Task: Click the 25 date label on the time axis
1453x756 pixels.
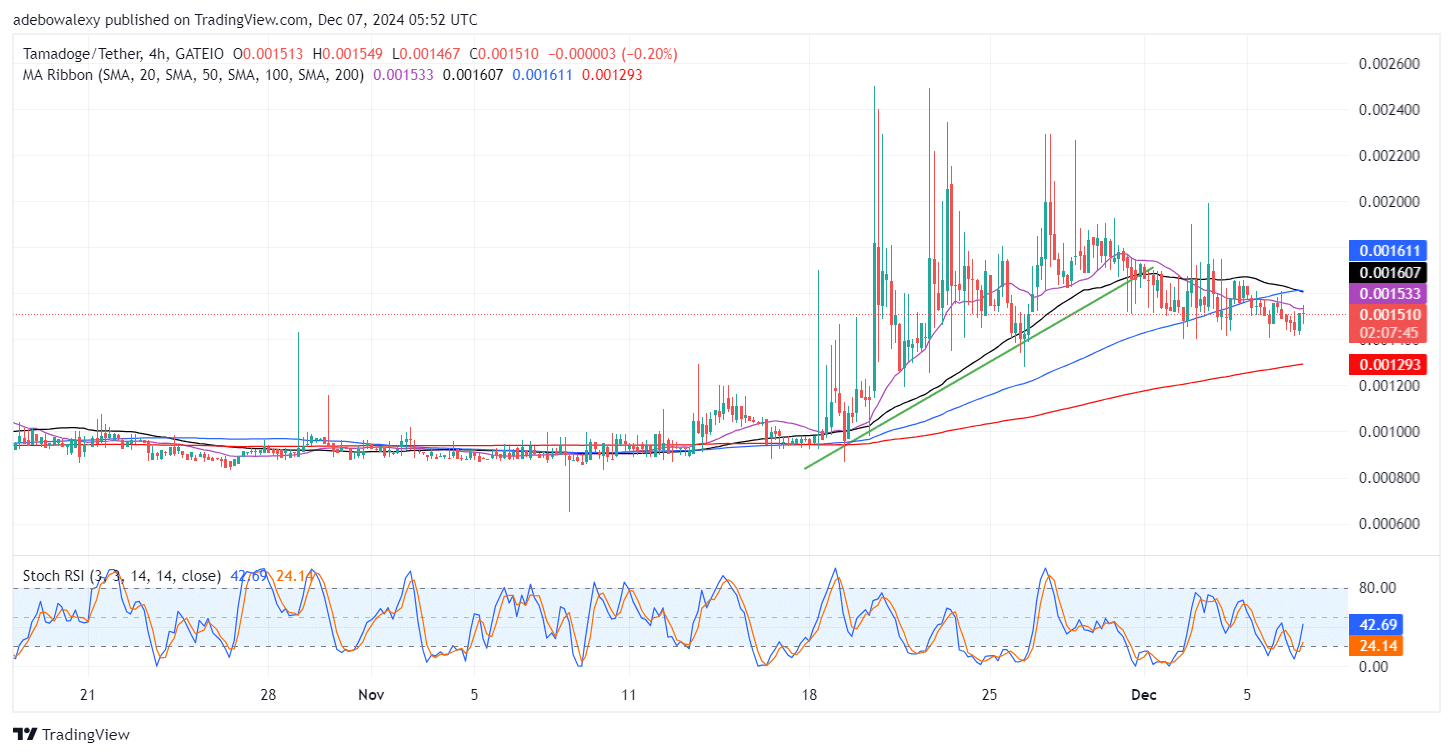Action: coord(989,695)
